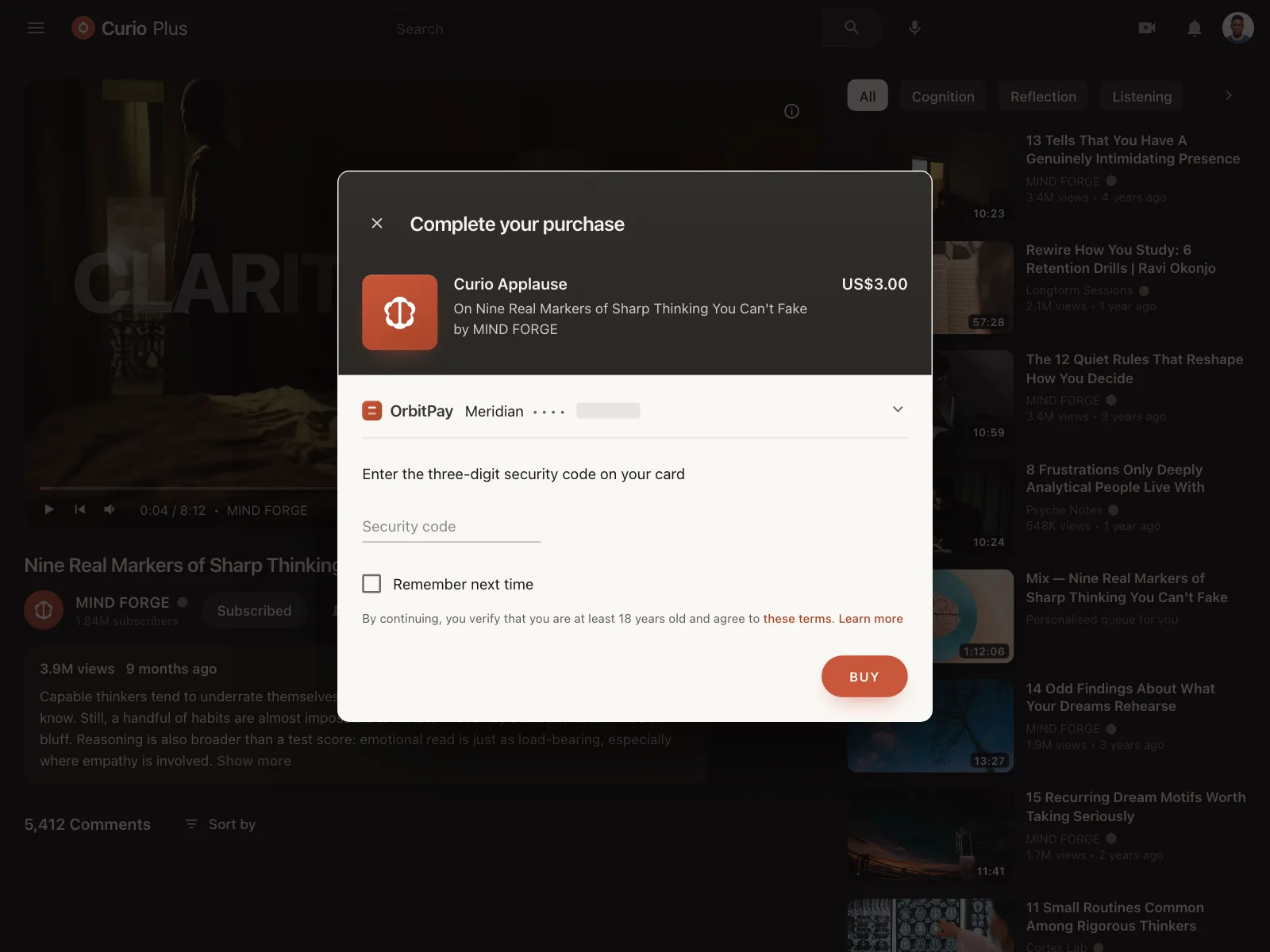Screen dimensions: 1270x952
Task: Open '8 Frustrations Only Deeply Analytical People Live With'
Action: 1115,478
